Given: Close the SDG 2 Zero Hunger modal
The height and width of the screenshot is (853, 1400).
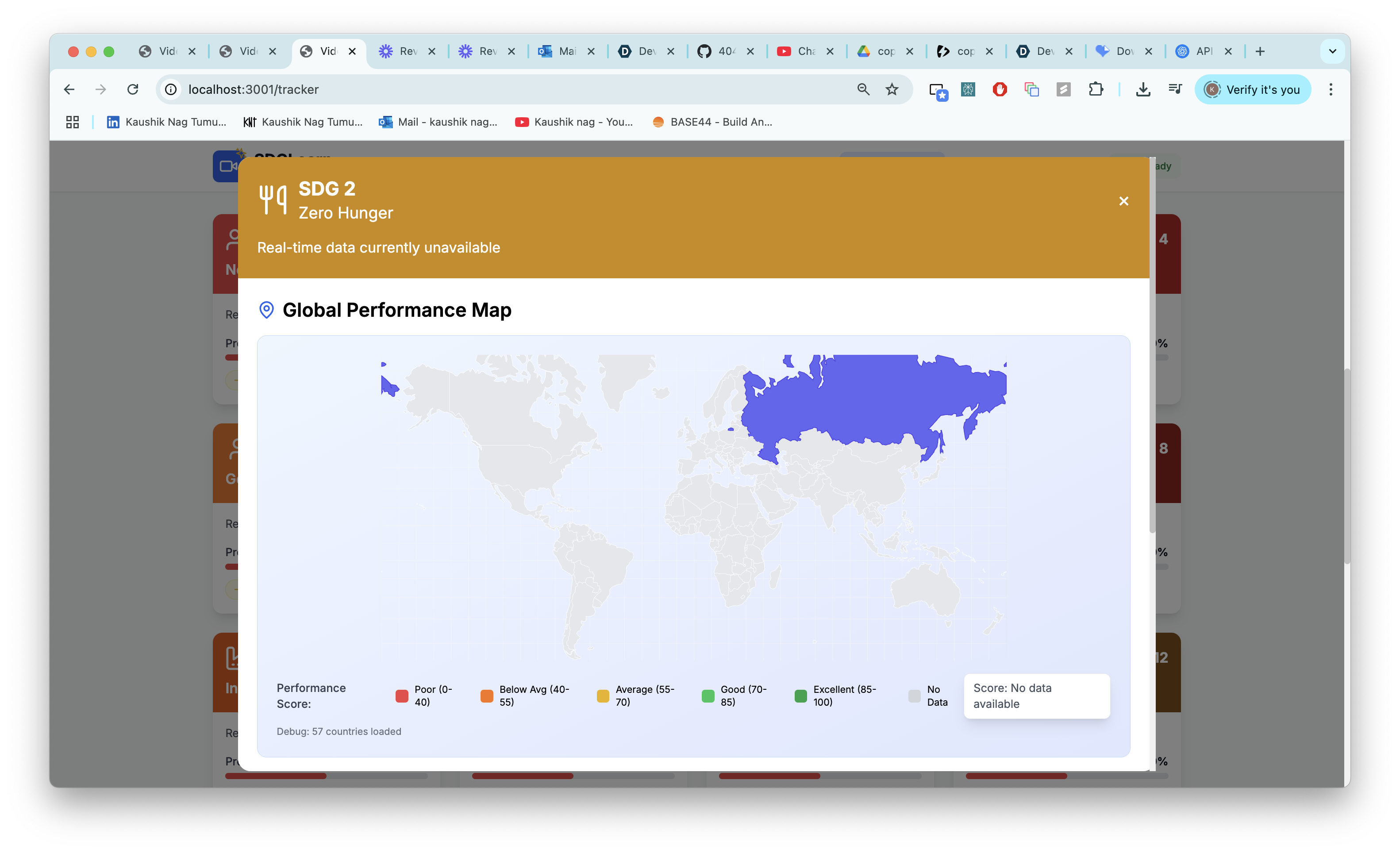Looking at the screenshot, I should click(1123, 201).
